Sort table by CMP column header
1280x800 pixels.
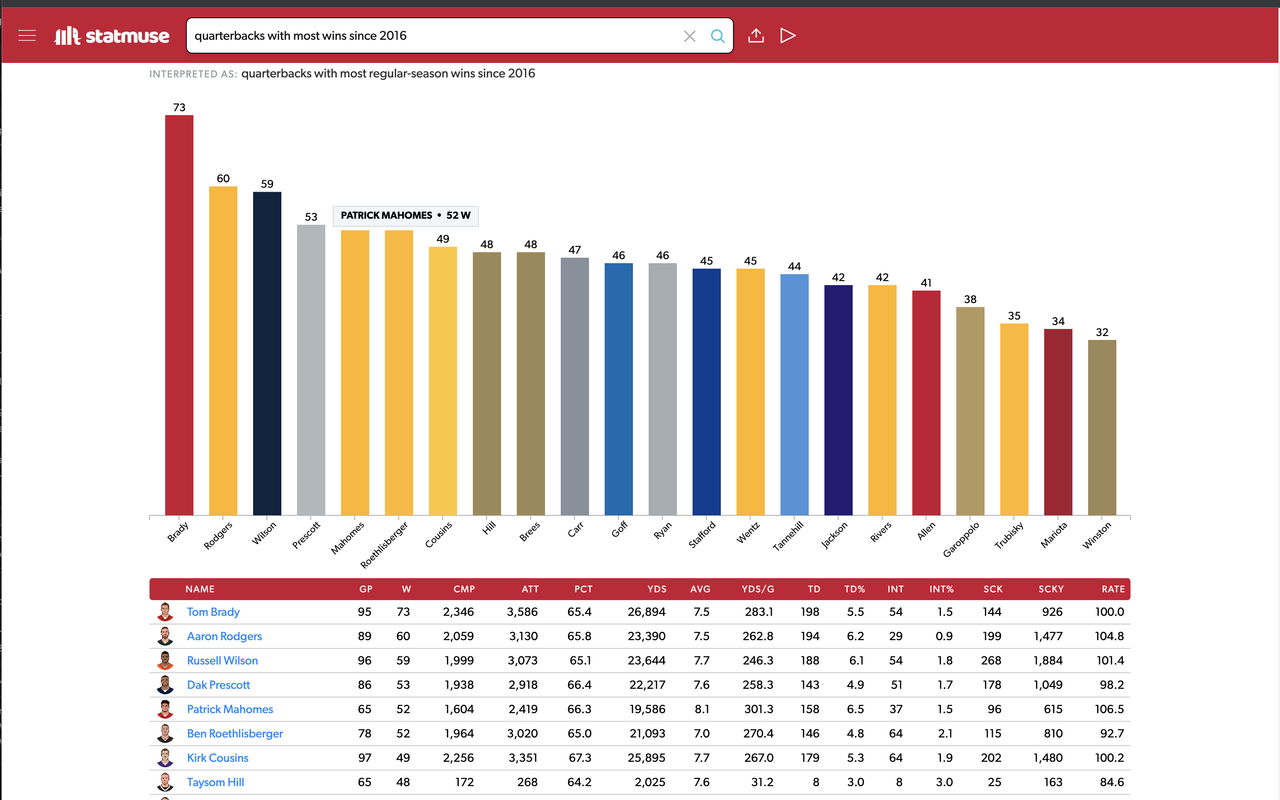point(464,589)
